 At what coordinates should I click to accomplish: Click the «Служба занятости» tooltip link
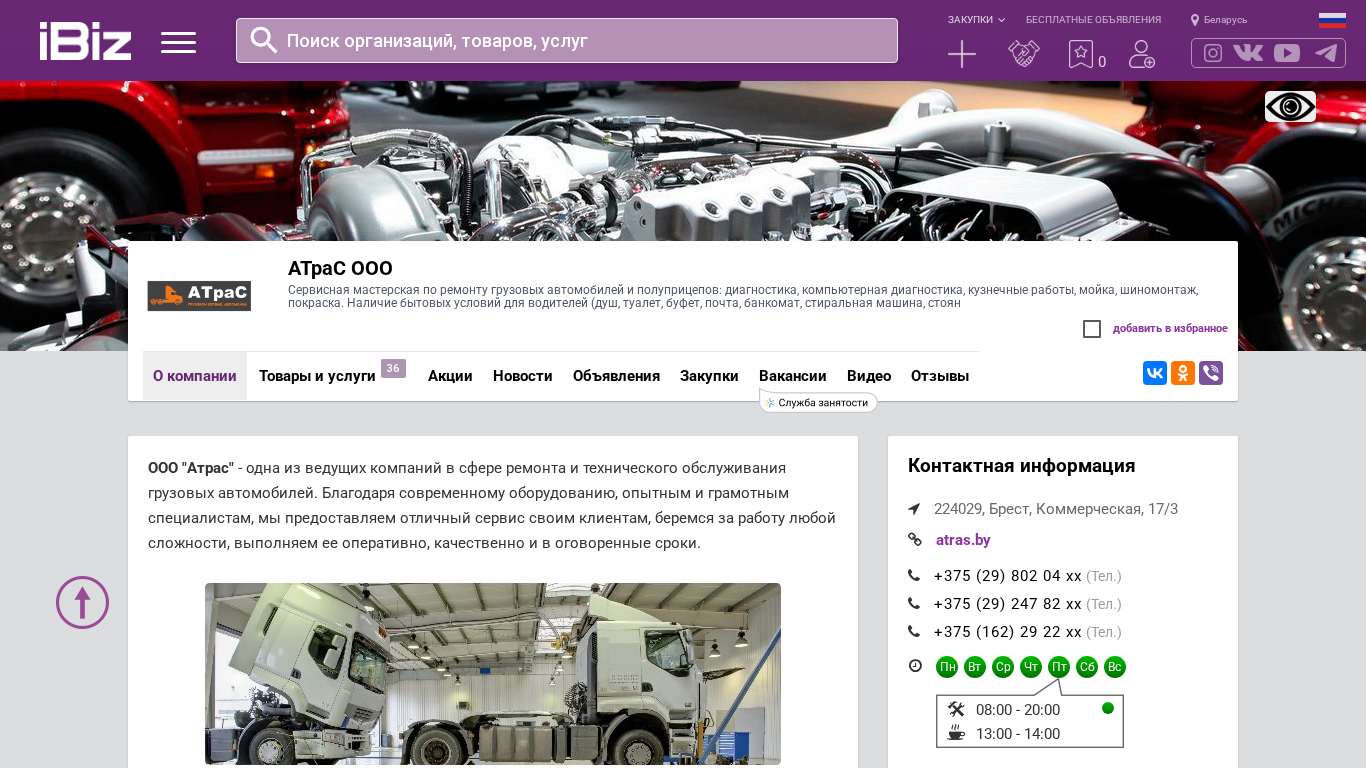click(x=818, y=403)
